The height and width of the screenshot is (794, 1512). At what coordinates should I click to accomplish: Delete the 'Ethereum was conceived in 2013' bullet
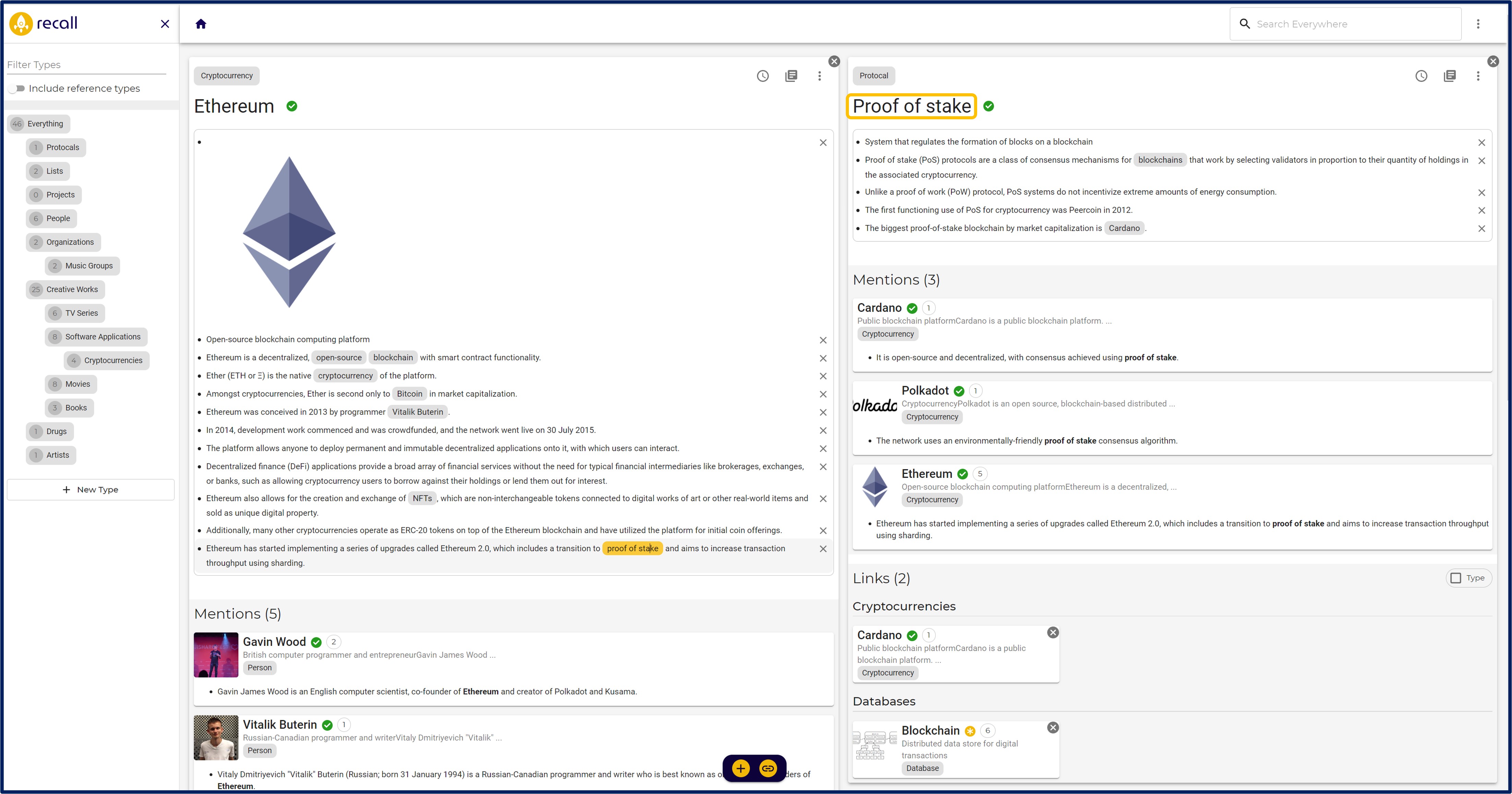tap(823, 412)
